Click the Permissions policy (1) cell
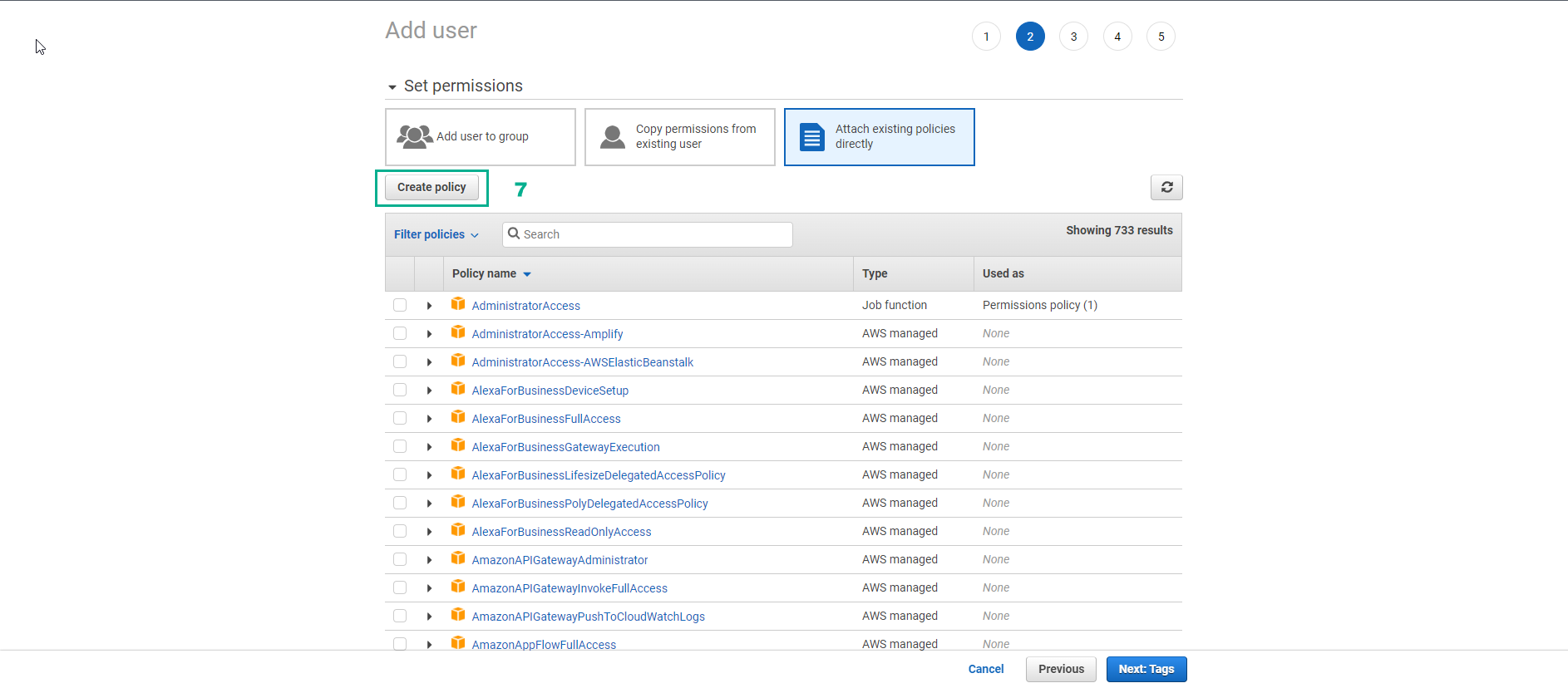The height and width of the screenshot is (688, 1568). coord(1039,305)
